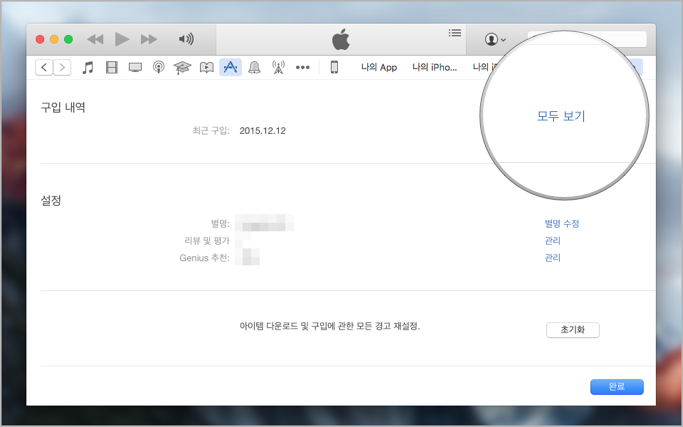Switch to the 나의 App tab
The image size is (683, 427).
[x=379, y=68]
